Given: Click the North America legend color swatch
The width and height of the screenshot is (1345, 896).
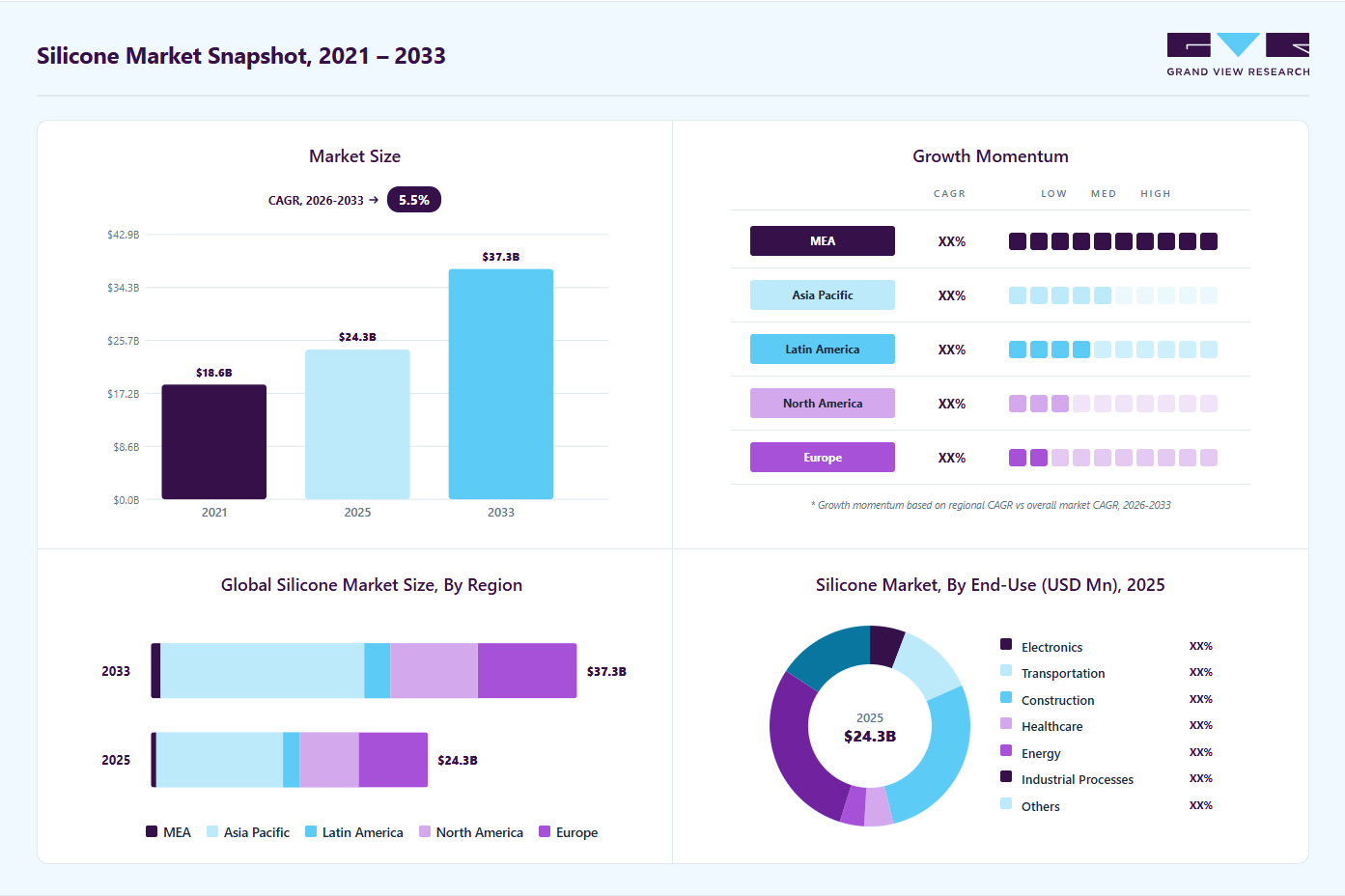Looking at the screenshot, I should click(425, 831).
